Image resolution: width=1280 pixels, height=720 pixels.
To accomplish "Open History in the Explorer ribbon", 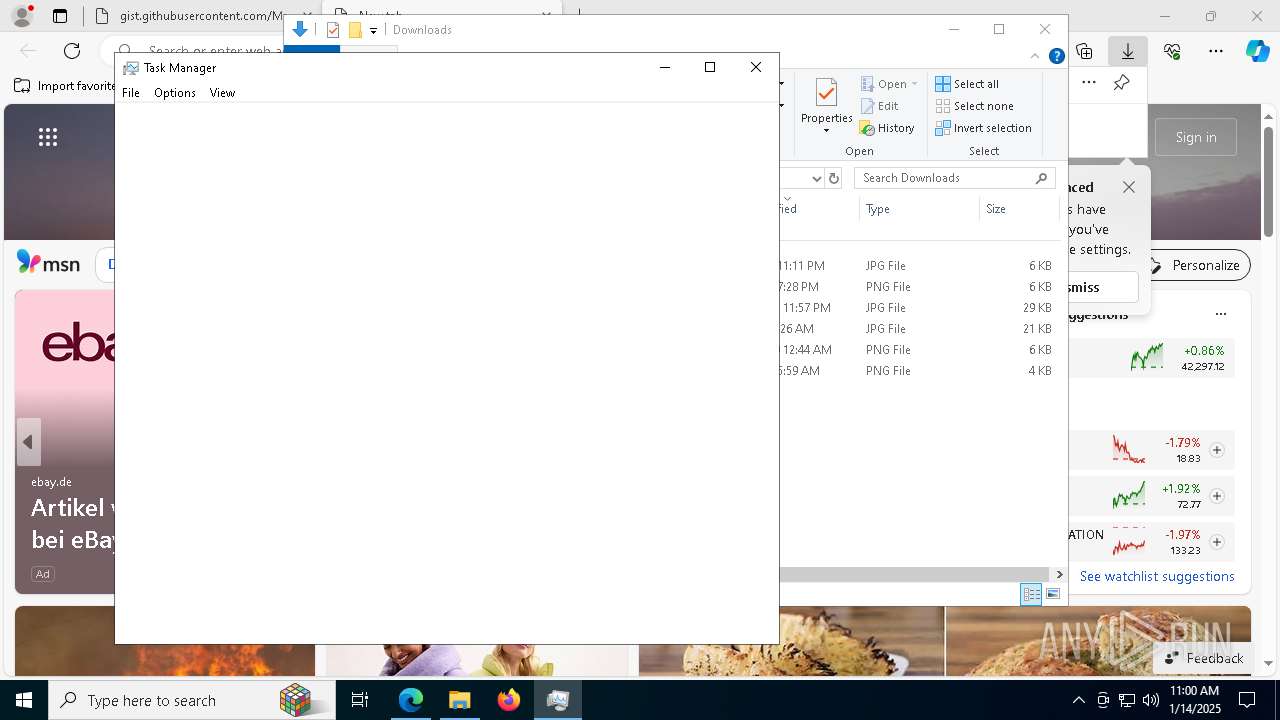I will tap(887, 128).
